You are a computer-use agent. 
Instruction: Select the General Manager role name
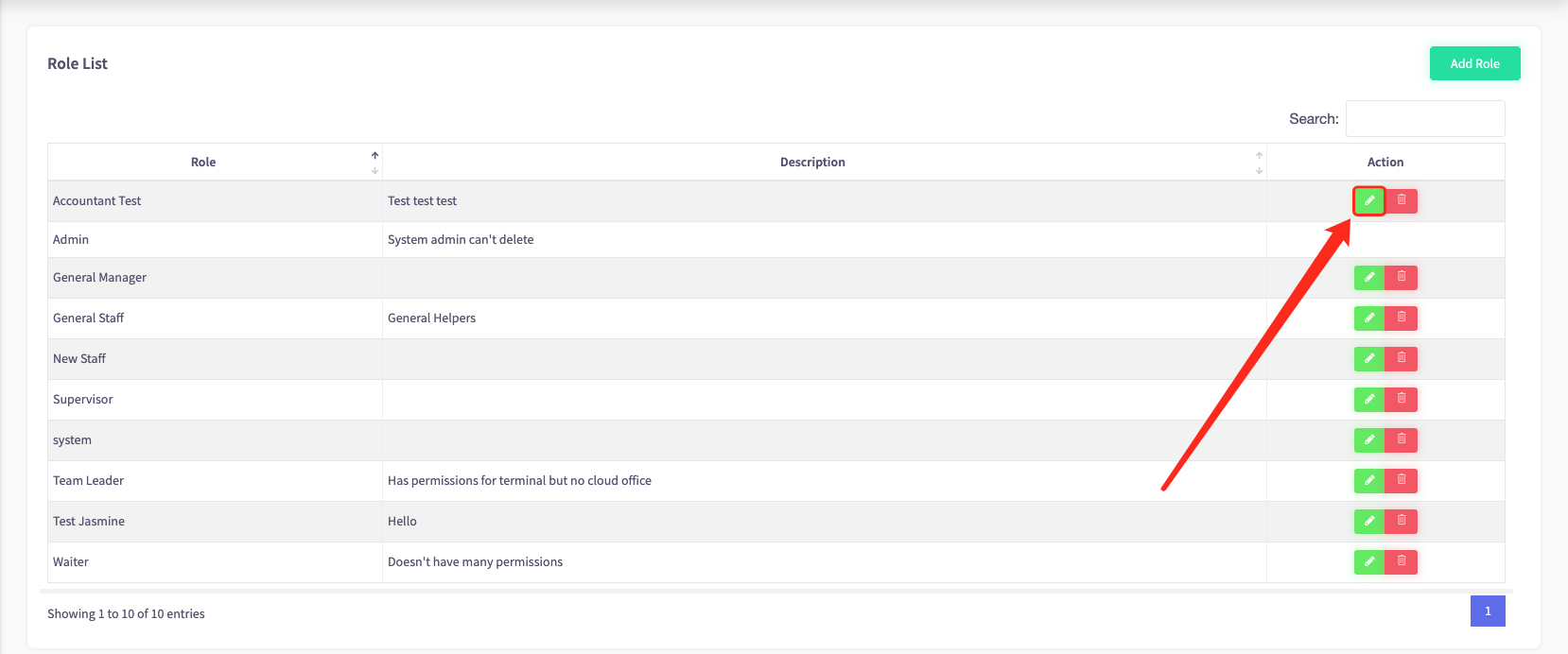99,277
